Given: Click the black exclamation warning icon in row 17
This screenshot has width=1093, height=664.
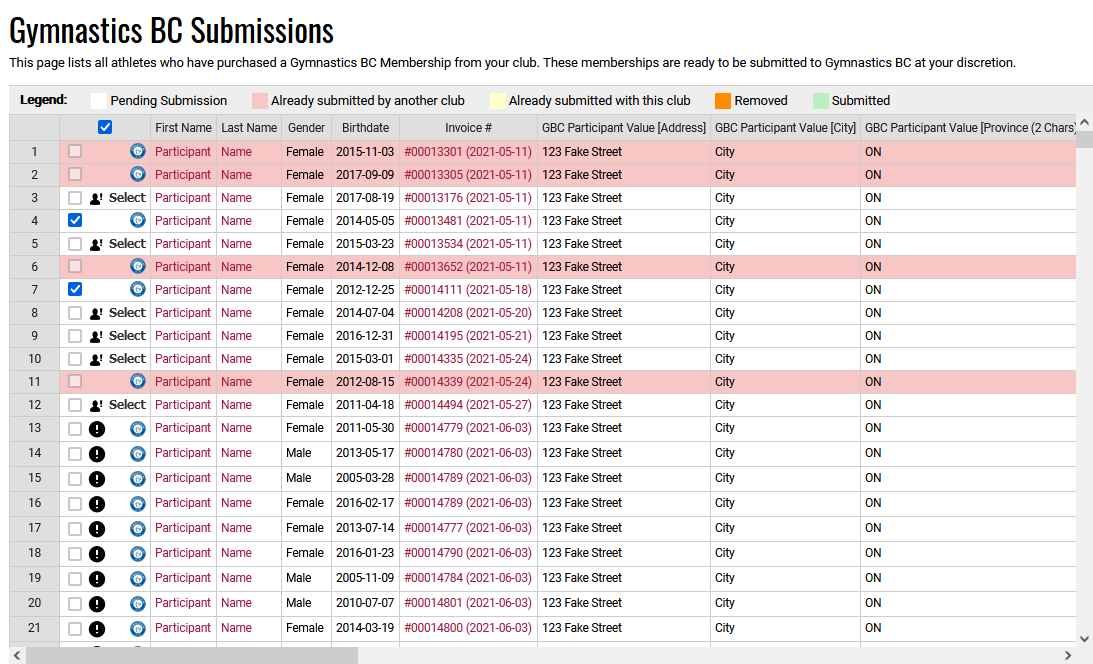Looking at the screenshot, I should 97,529.
